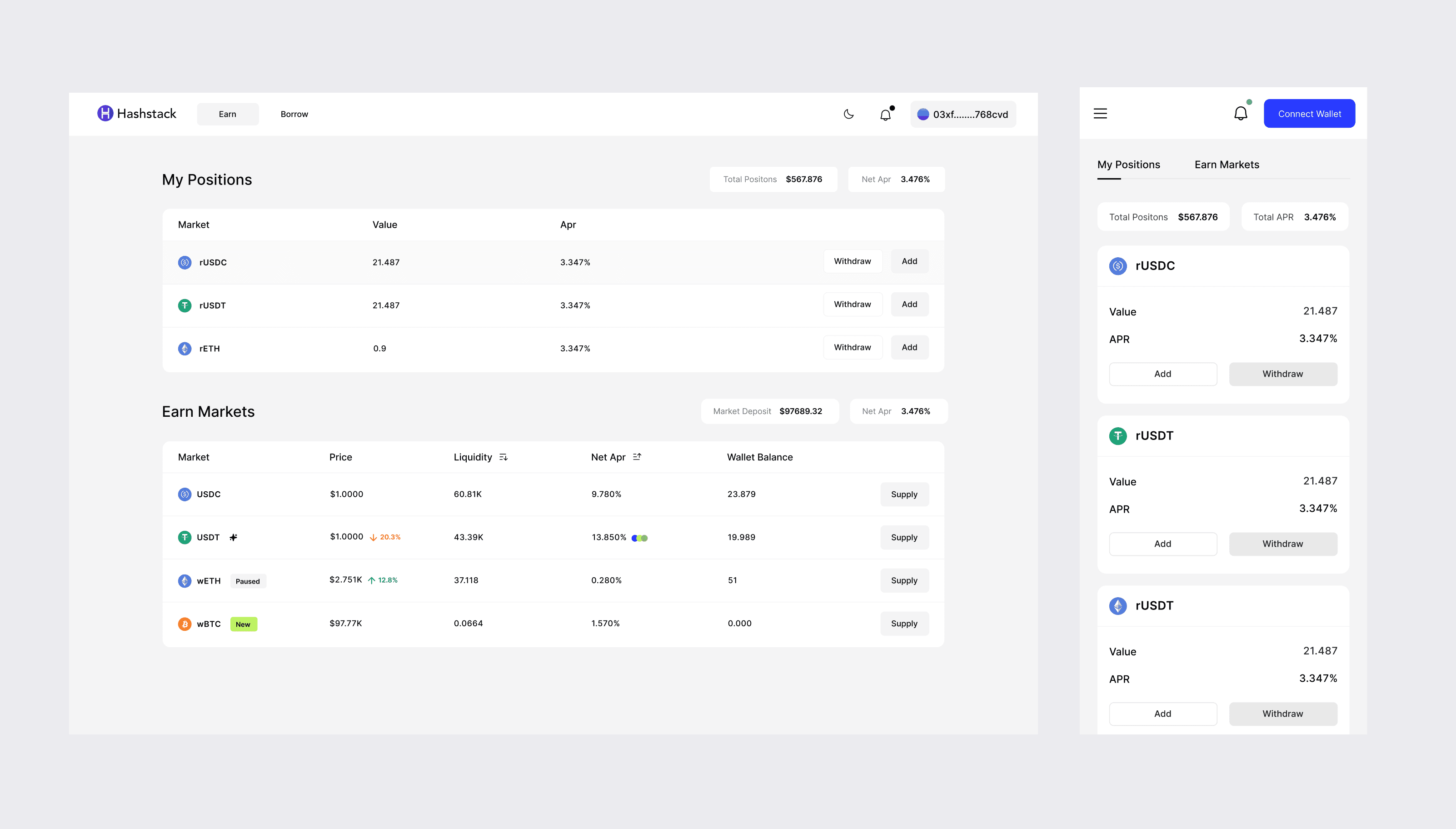Click Add on the rETH position row
1456x829 pixels.
click(909, 347)
